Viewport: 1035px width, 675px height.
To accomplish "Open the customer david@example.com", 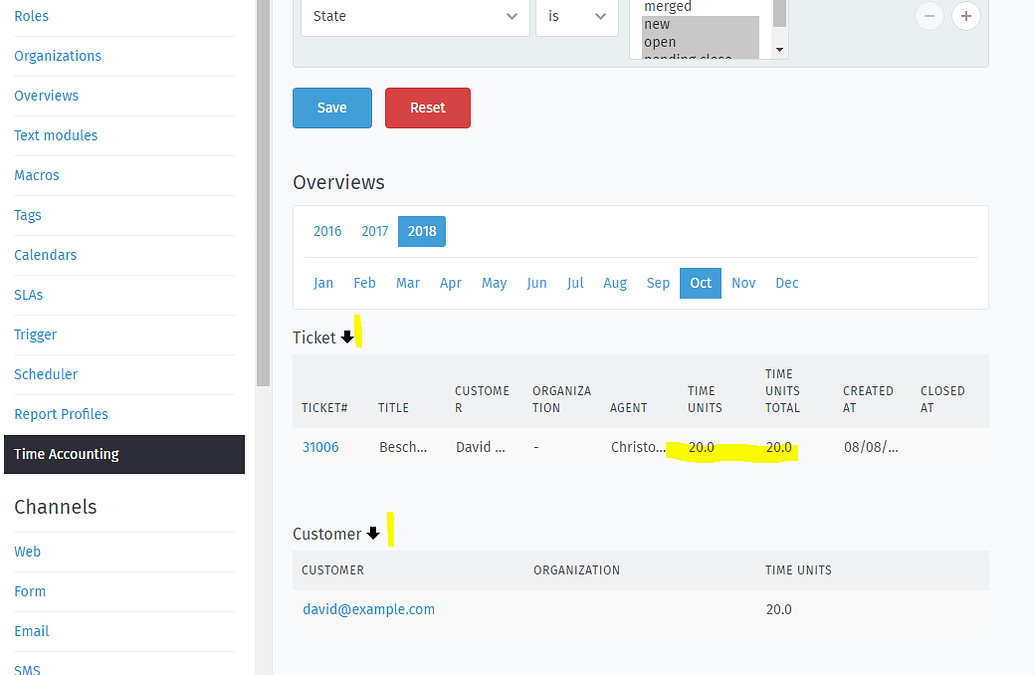I will (368, 608).
